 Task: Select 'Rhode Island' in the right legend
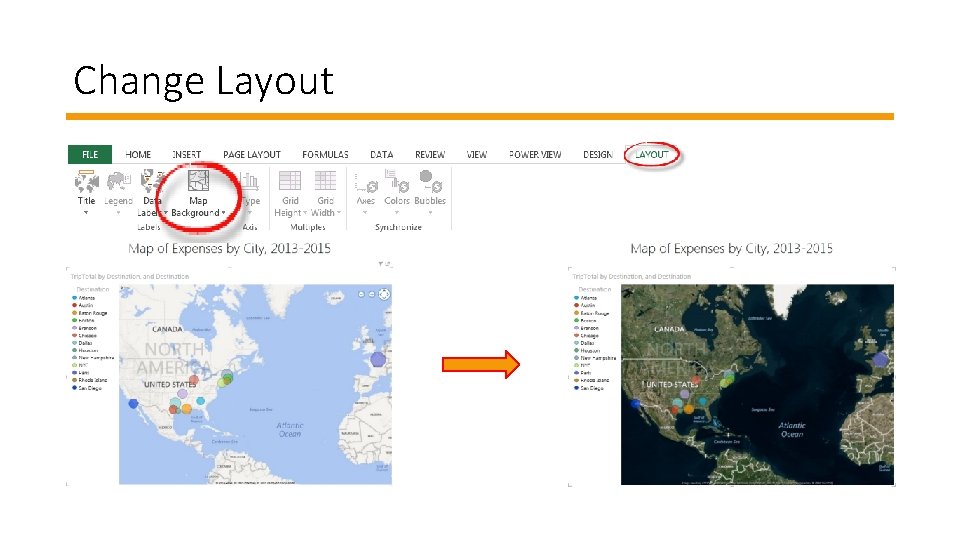click(595, 380)
